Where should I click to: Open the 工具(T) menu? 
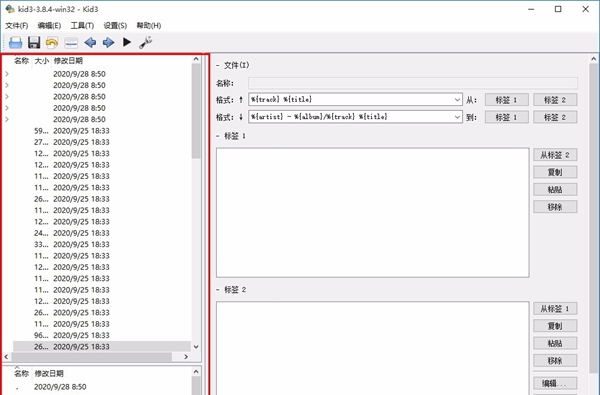tap(82, 26)
